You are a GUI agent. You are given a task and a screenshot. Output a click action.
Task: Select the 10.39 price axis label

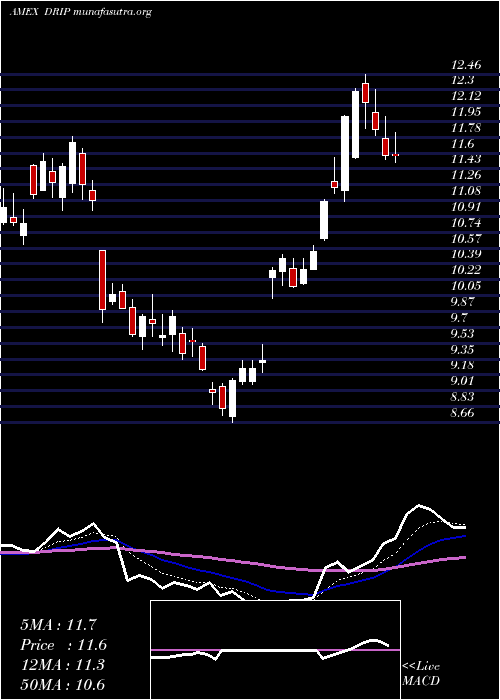466,254
